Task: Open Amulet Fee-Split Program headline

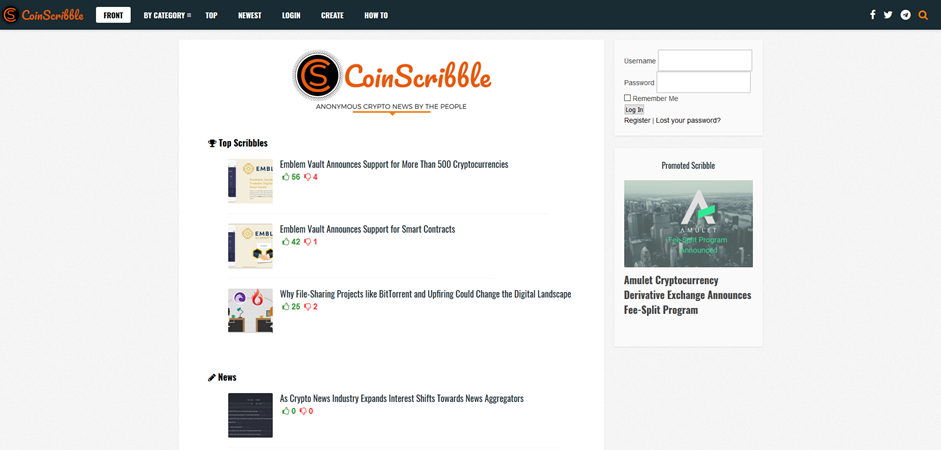Action: click(688, 295)
